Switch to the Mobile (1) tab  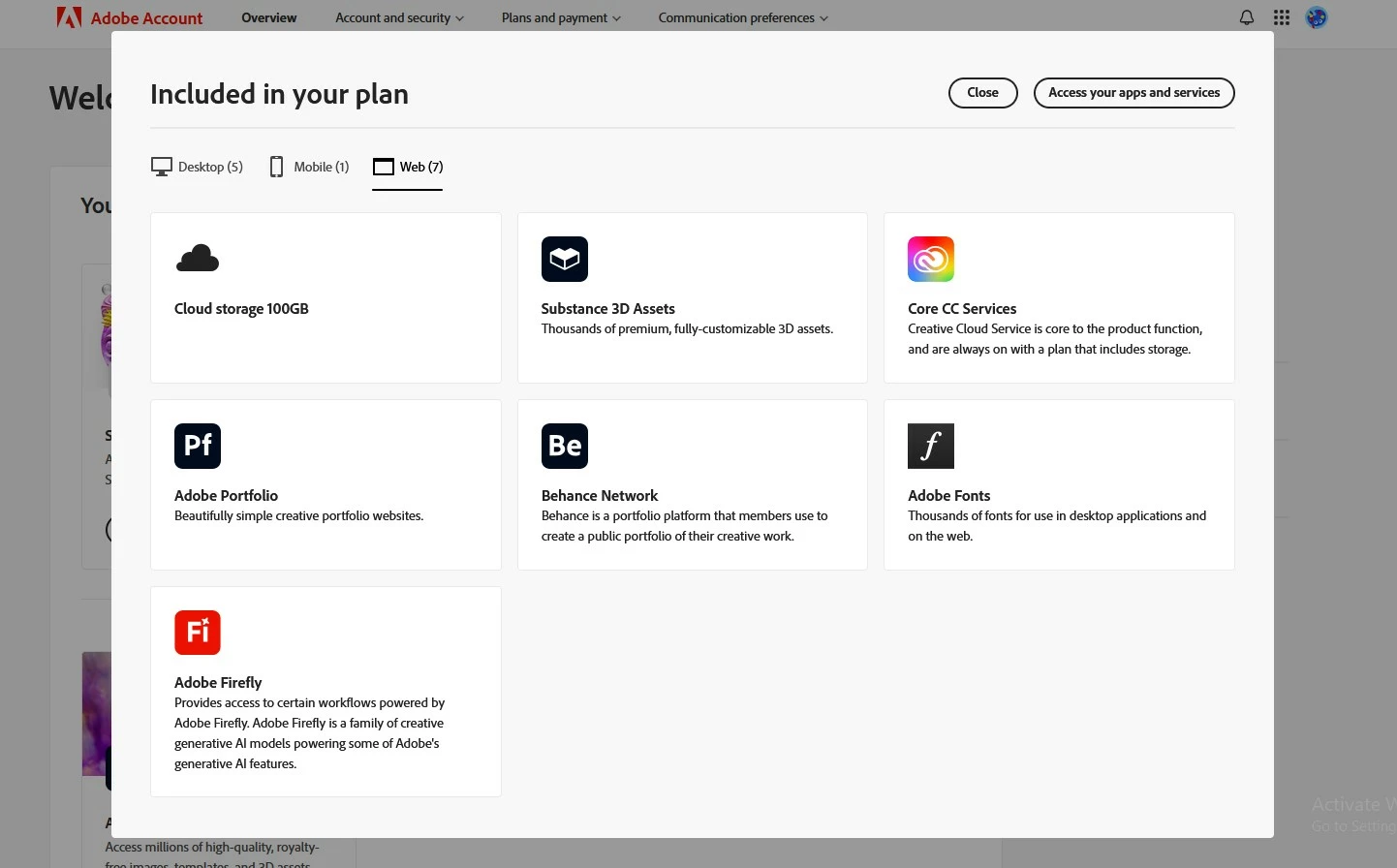pyautogui.click(x=309, y=167)
